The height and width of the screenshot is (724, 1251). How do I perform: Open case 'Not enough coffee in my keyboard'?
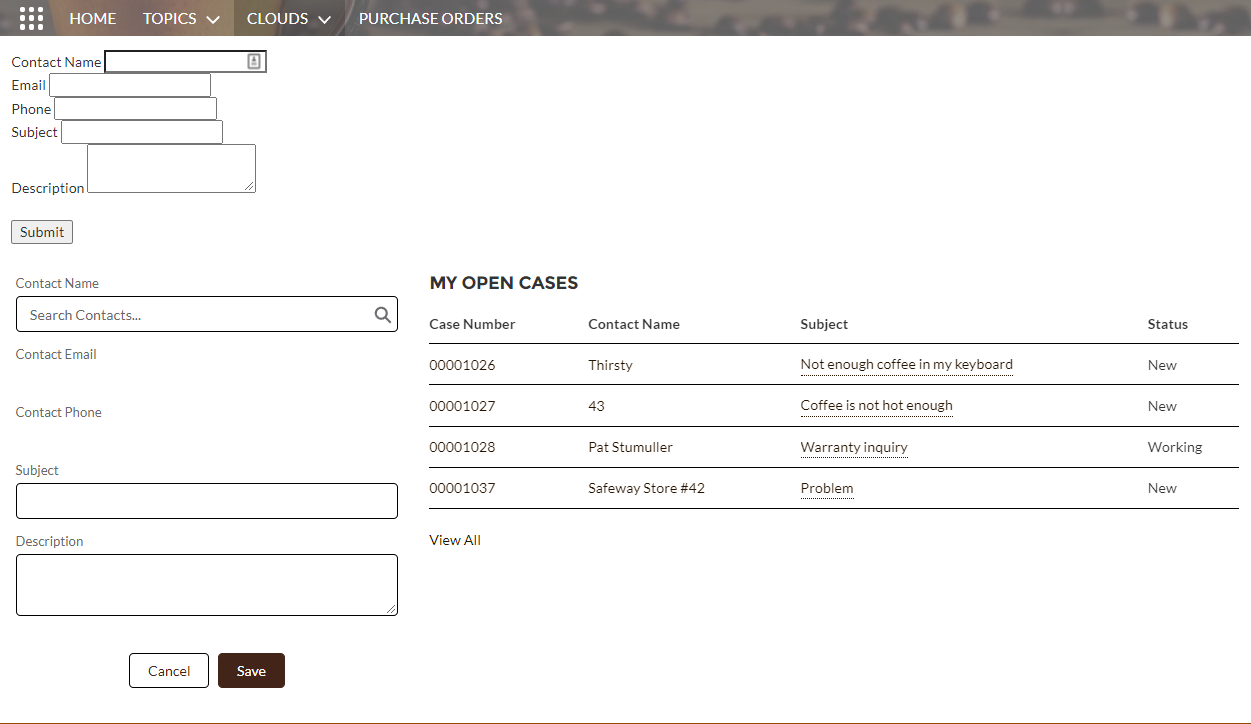tap(907, 365)
